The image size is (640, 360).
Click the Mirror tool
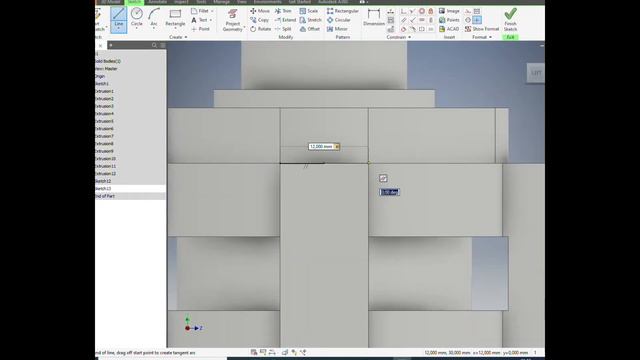(x=337, y=29)
